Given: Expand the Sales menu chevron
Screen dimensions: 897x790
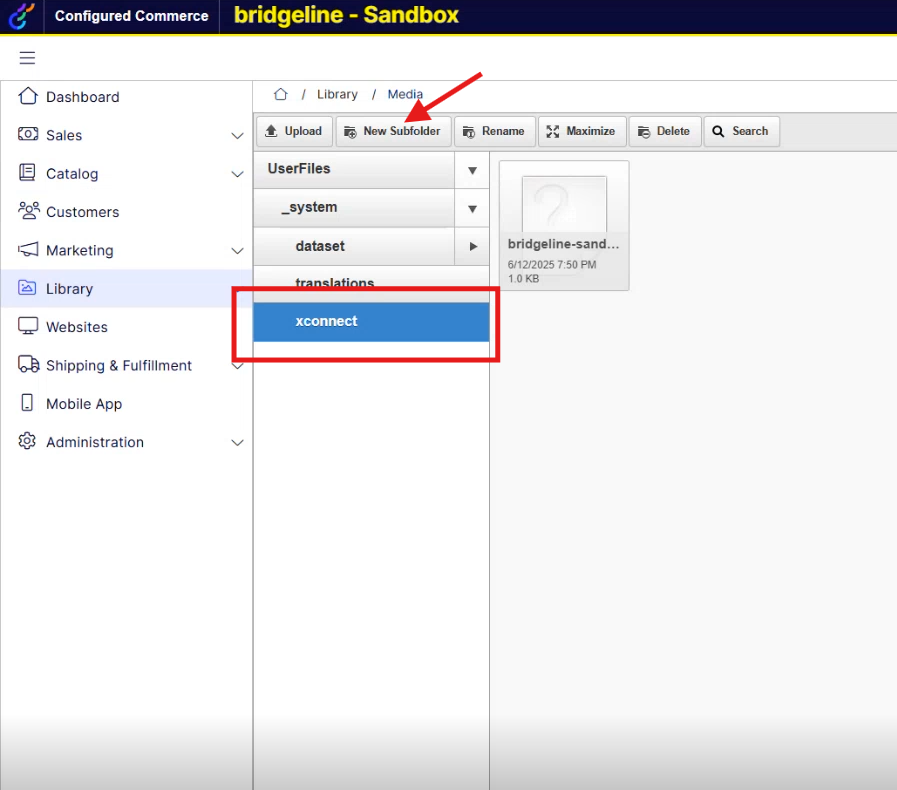Looking at the screenshot, I should [237, 136].
